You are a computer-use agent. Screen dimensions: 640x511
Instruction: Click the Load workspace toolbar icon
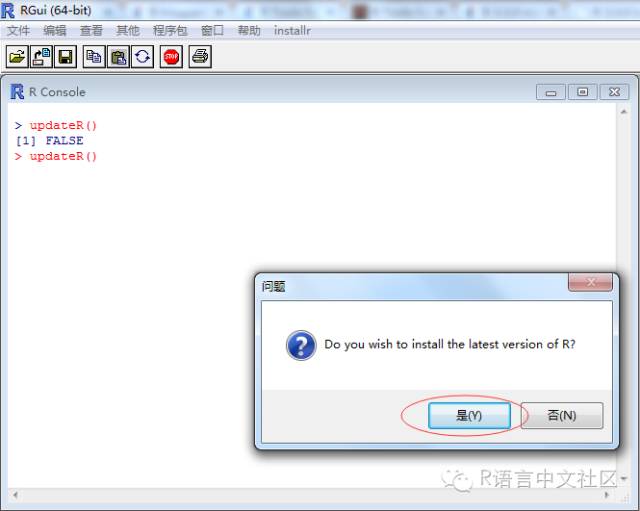click(41, 56)
